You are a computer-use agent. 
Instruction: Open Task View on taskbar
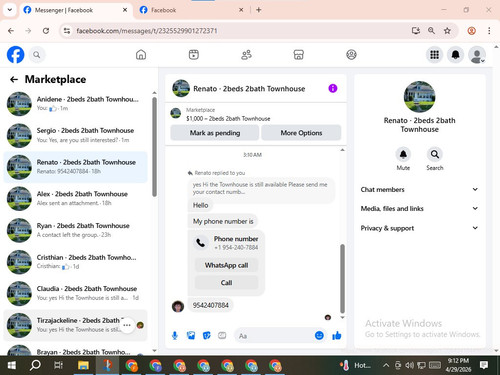(x=58, y=365)
